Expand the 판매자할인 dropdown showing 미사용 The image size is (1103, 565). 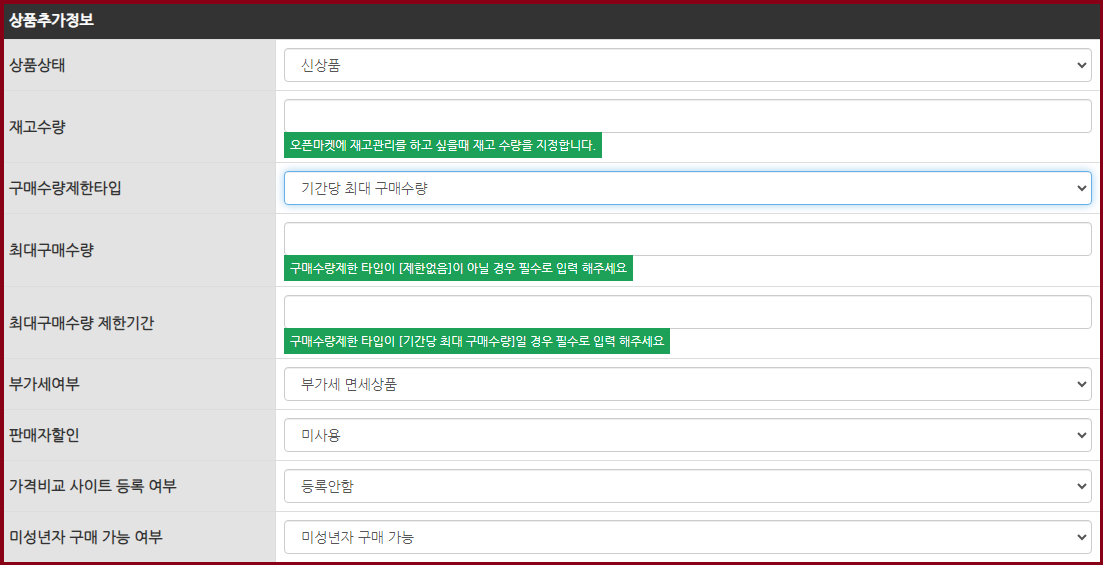[x=687, y=435]
